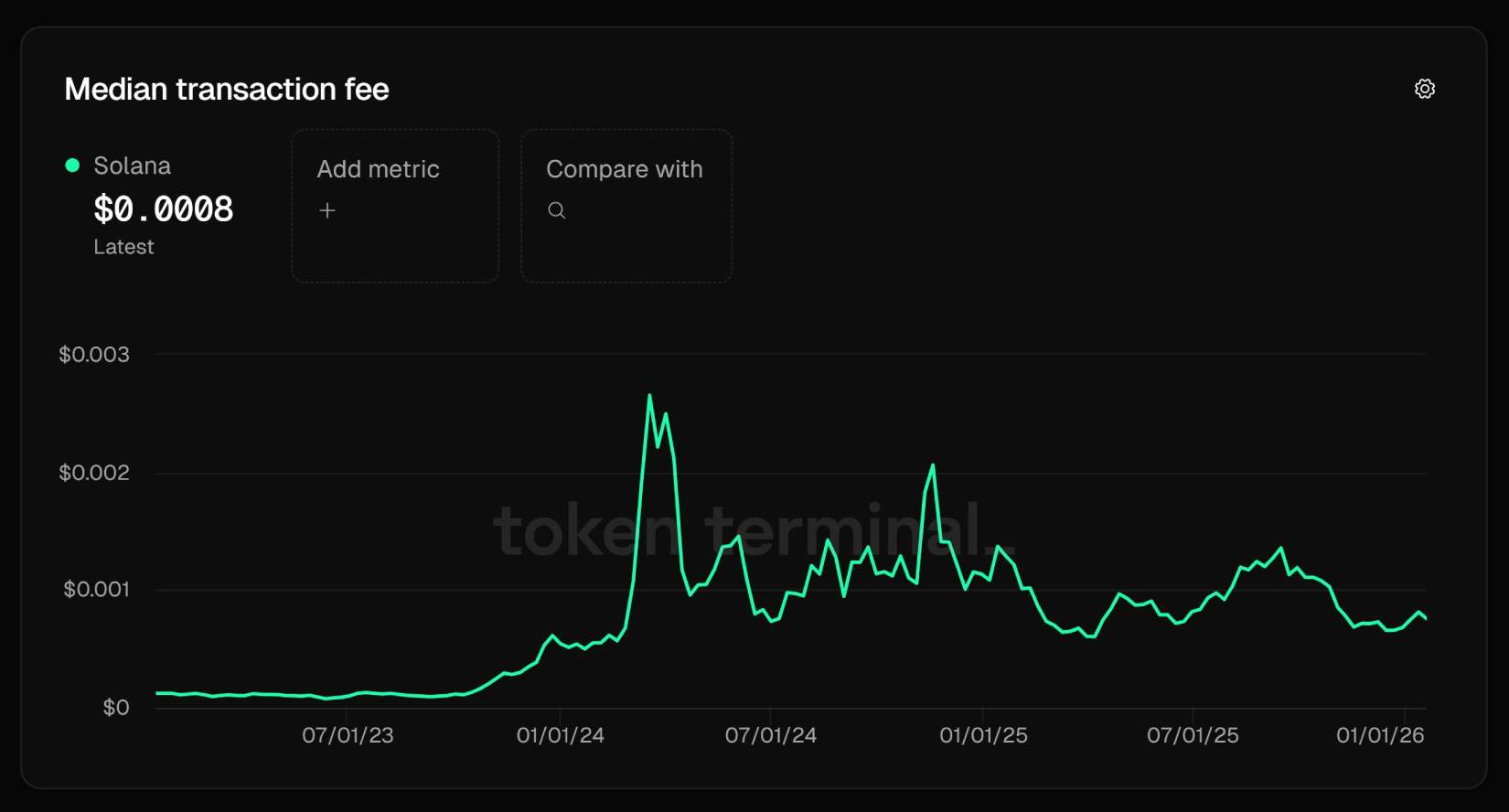Click the 01/01/24 date axis label
This screenshot has height=812, width=1509.
560,735
